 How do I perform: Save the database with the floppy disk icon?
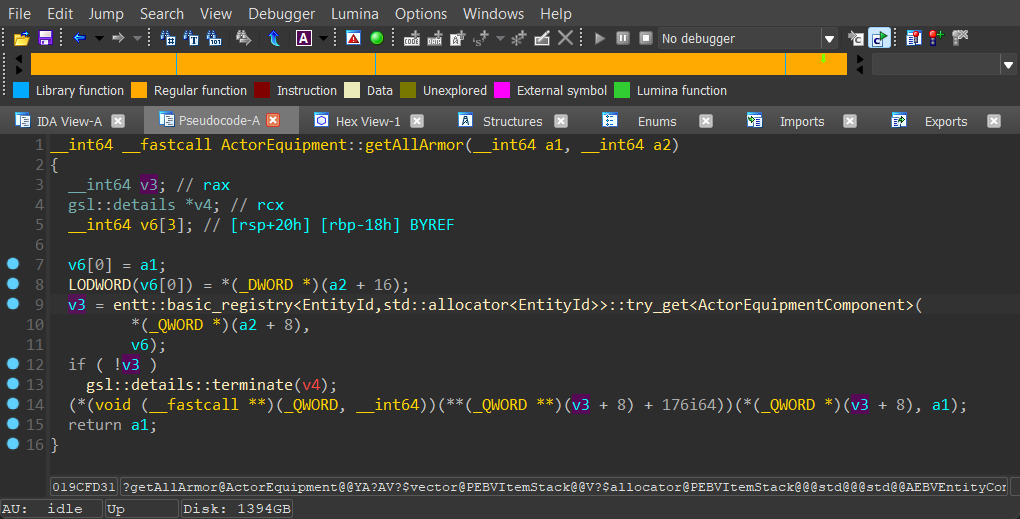tap(44, 38)
